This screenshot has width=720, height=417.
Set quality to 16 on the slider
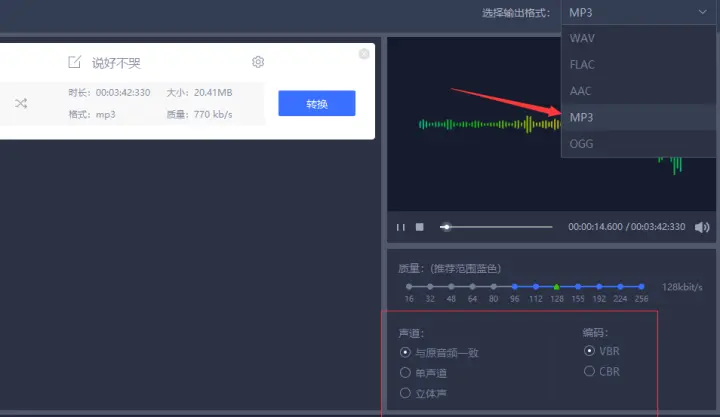click(409, 287)
